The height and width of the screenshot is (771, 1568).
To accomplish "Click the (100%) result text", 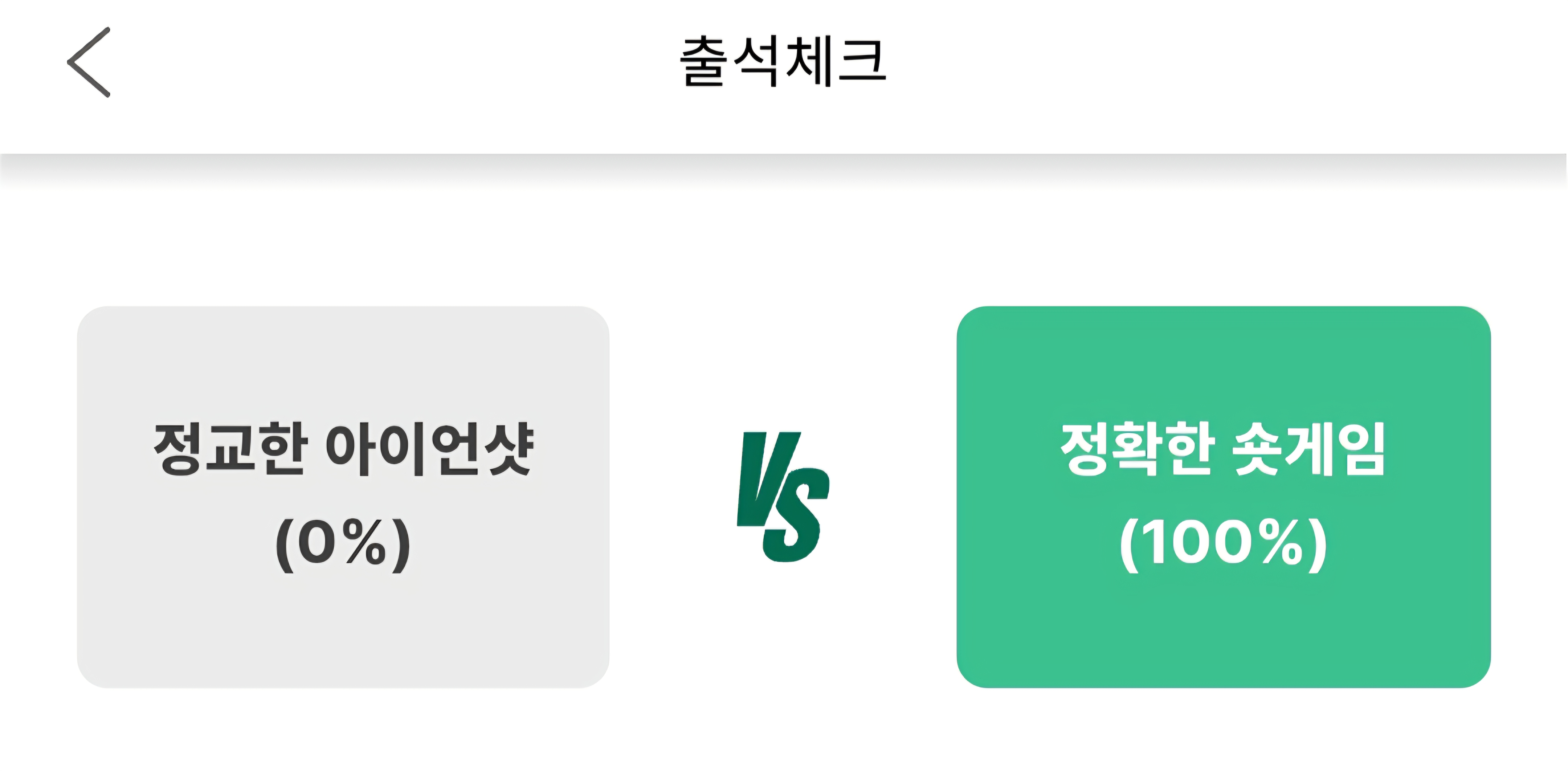I will click(x=1223, y=543).
